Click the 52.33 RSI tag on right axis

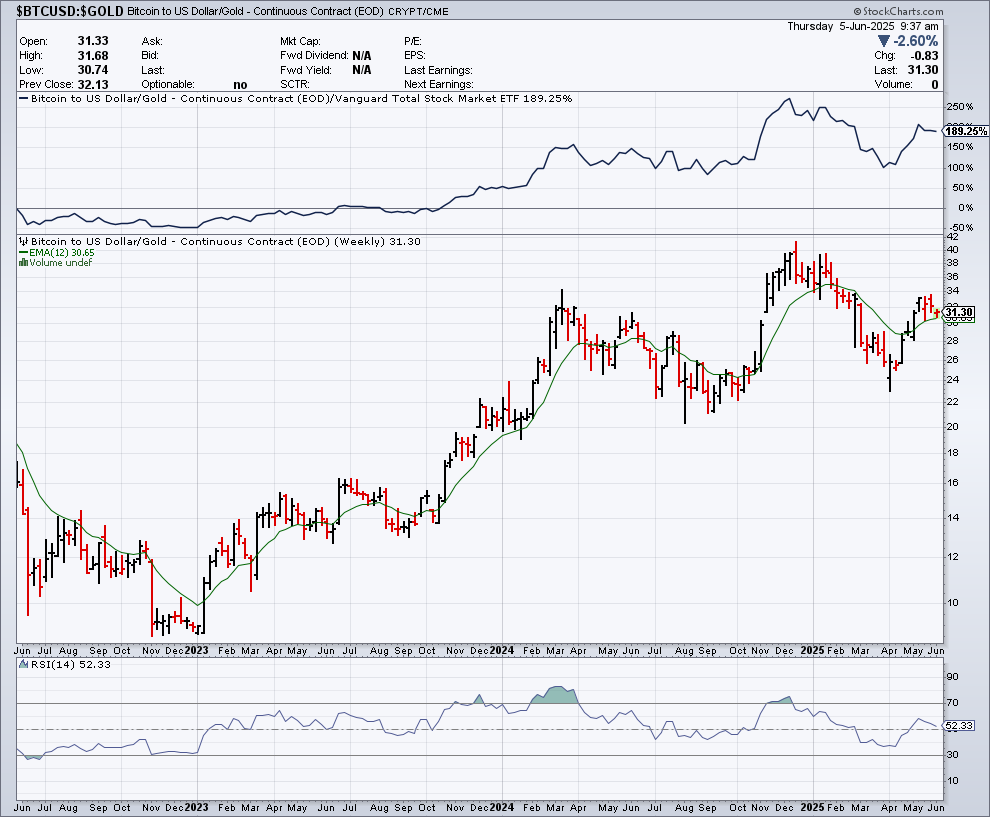959,726
